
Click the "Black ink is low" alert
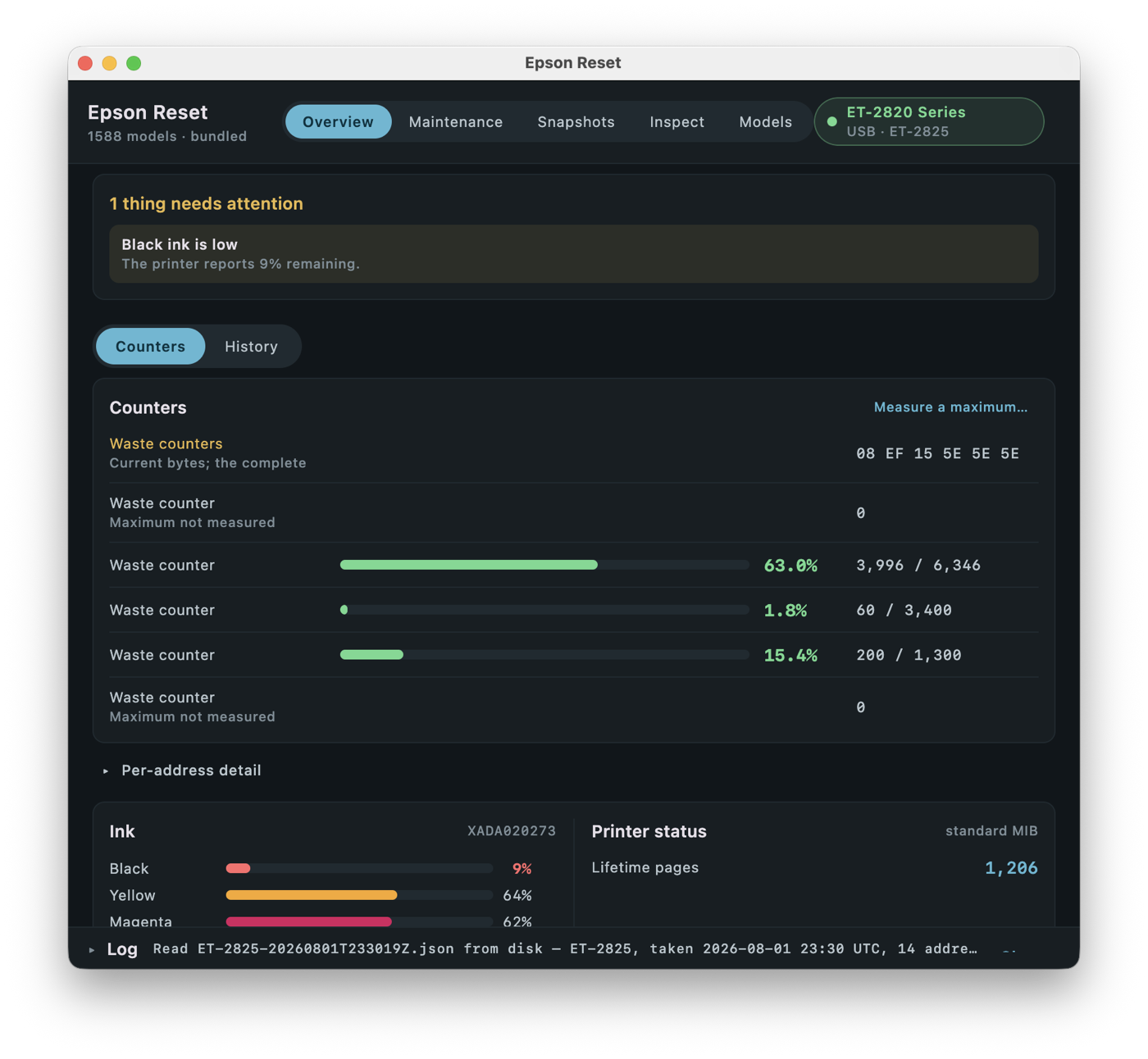pos(574,254)
